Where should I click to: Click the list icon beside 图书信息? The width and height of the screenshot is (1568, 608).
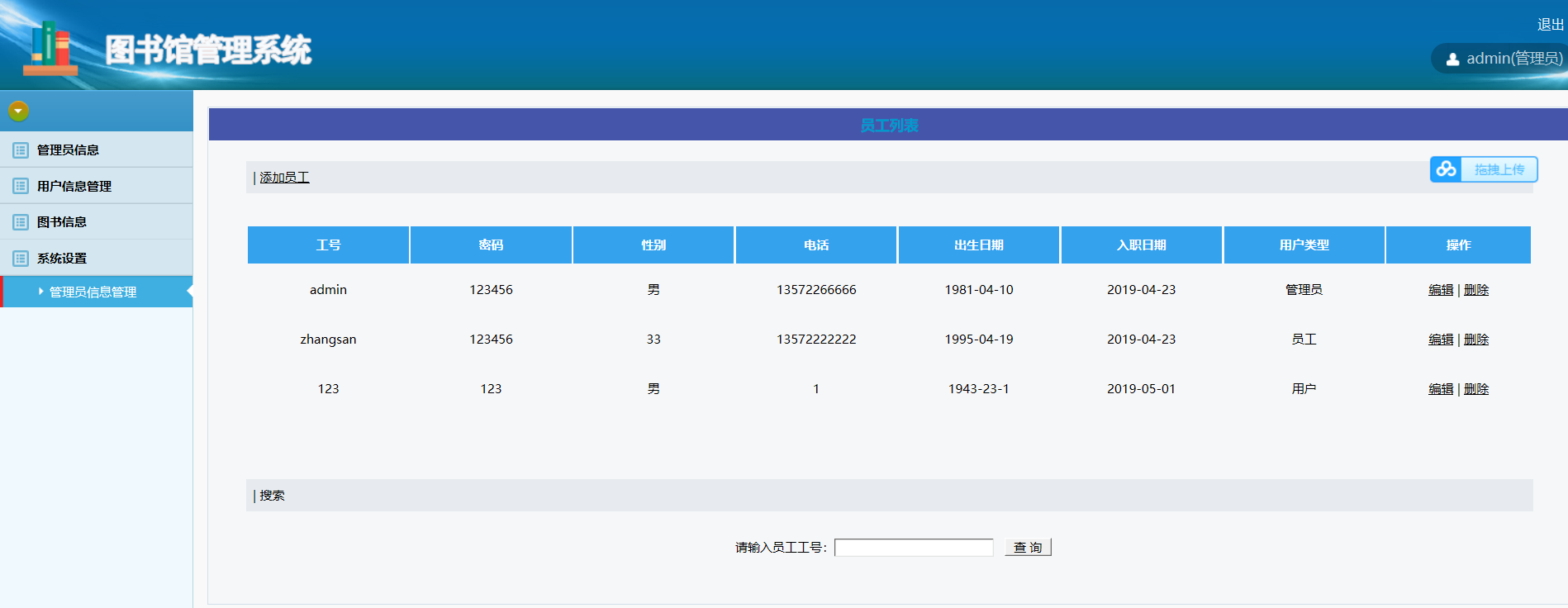(x=21, y=222)
